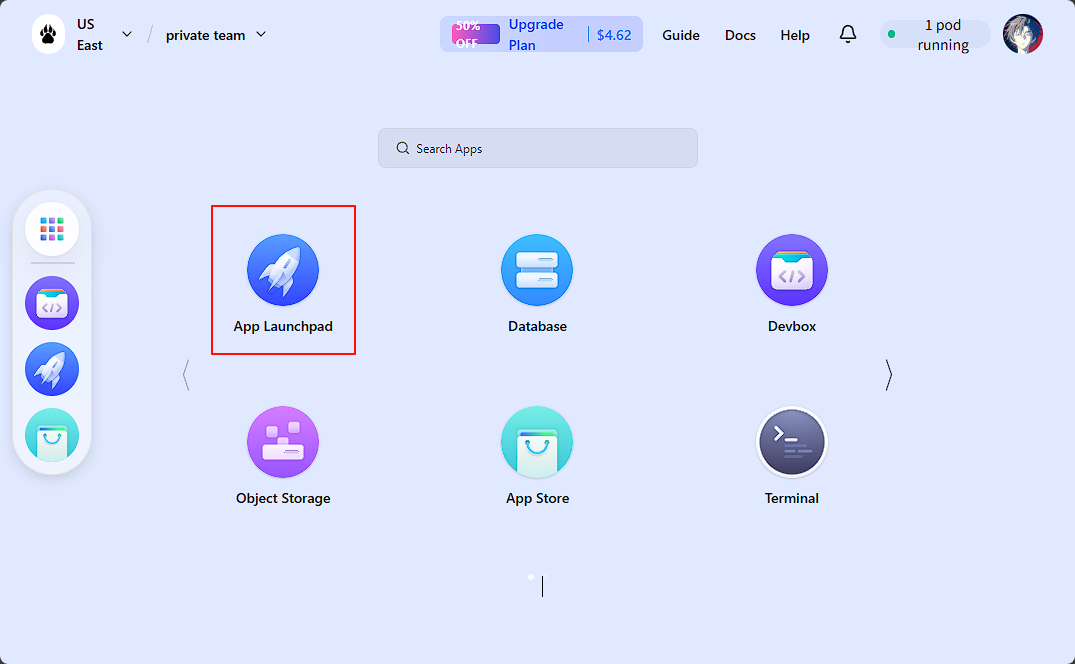This screenshot has height=664, width=1075.
Task: Expand the private team workspace dropdown
Action: (x=261, y=34)
